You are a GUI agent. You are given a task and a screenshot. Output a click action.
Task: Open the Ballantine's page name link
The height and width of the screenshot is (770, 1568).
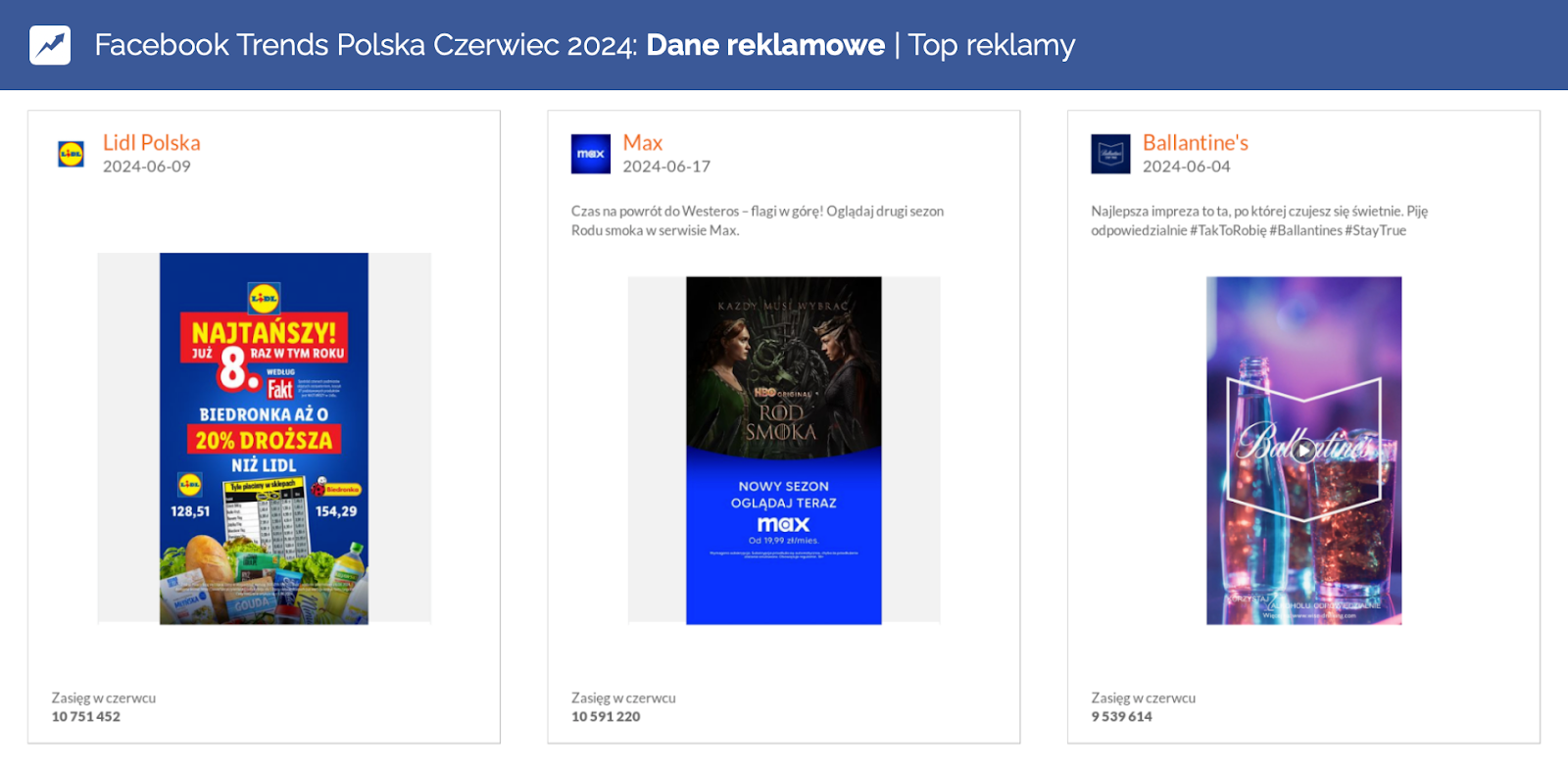tap(1195, 143)
